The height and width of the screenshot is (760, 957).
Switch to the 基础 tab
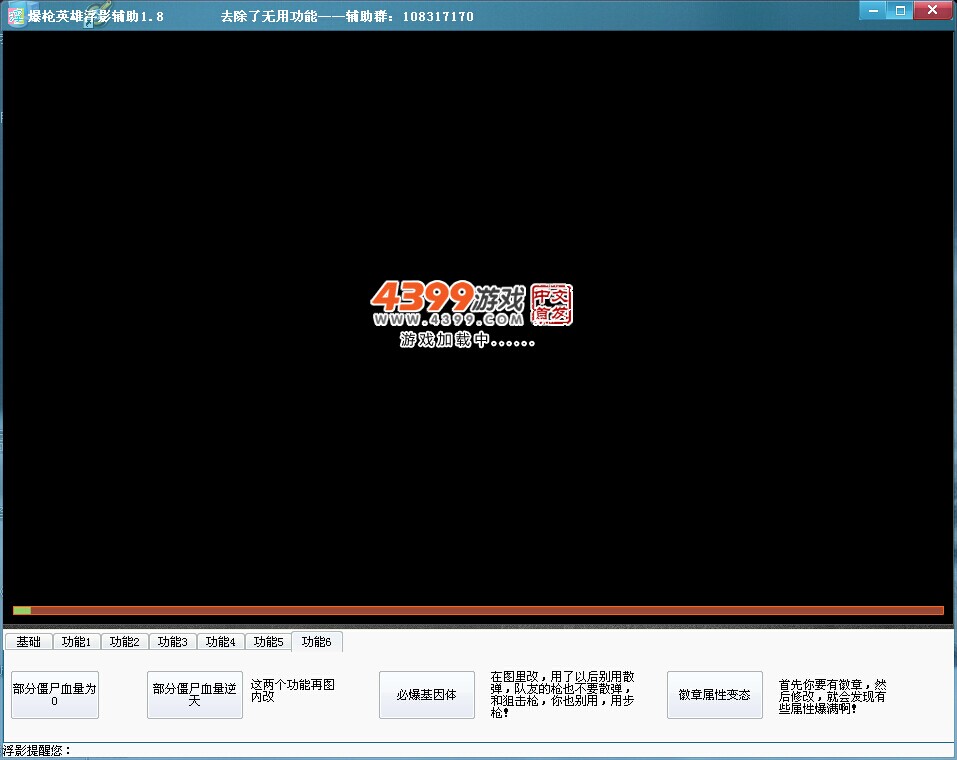point(28,642)
